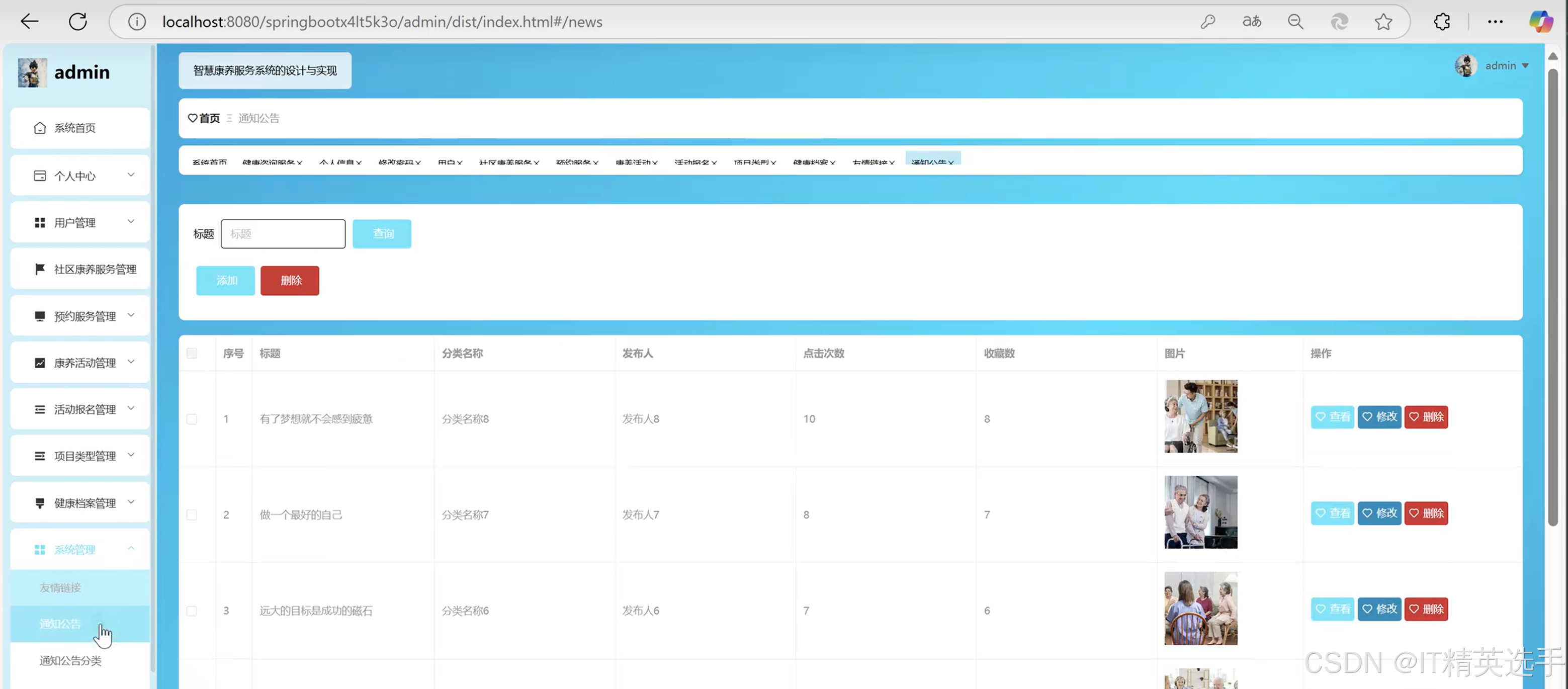Open the translate page icon
Image resolution: width=1568 pixels, height=689 pixels.
(1252, 22)
